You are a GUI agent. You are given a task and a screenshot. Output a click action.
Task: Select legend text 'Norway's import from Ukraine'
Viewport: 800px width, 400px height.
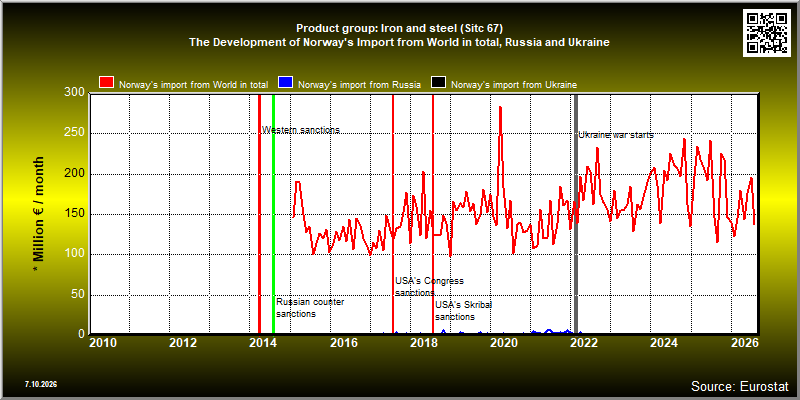(x=514, y=85)
